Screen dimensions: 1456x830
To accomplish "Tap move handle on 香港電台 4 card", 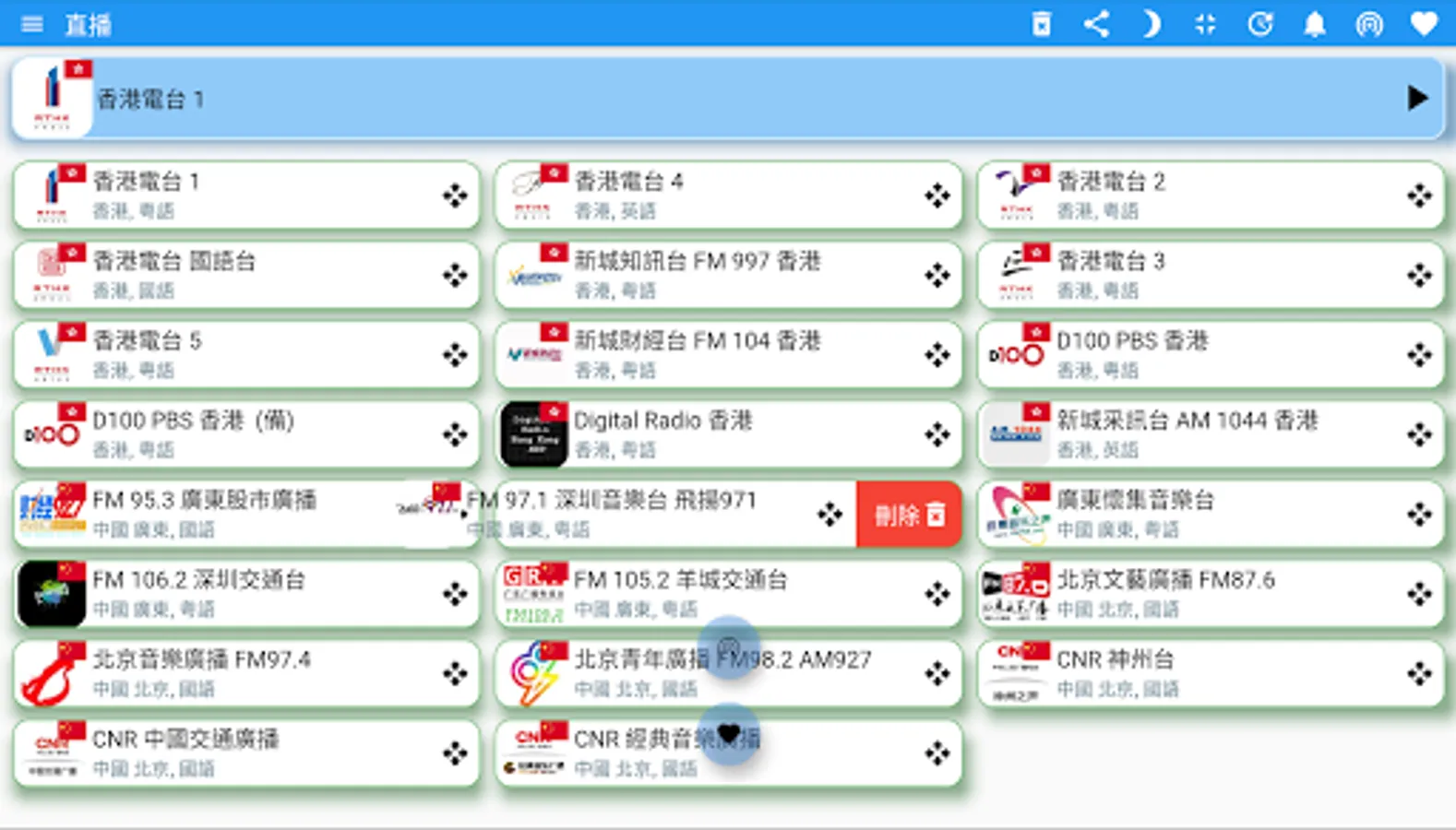I will tap(937, 196).
